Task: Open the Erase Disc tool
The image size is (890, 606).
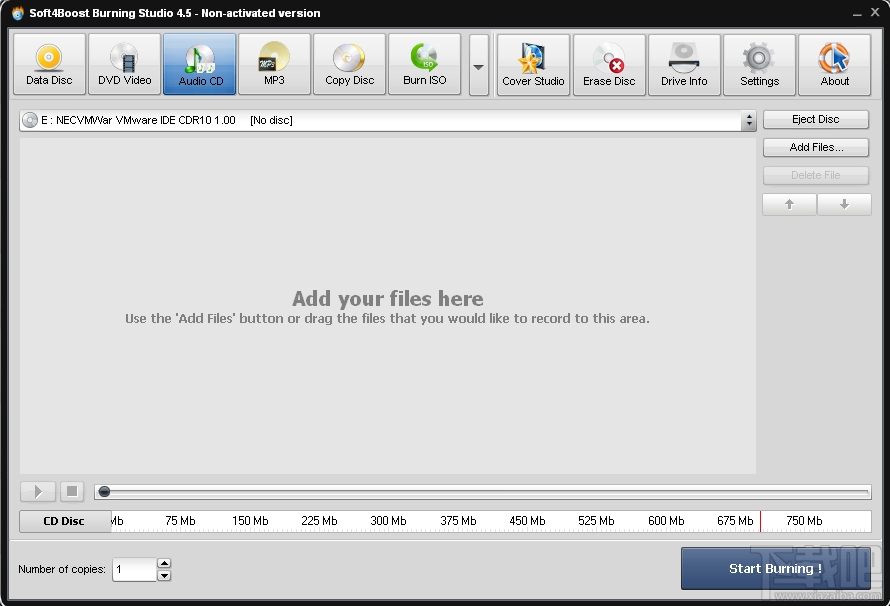Action: (x=609, y=65)
